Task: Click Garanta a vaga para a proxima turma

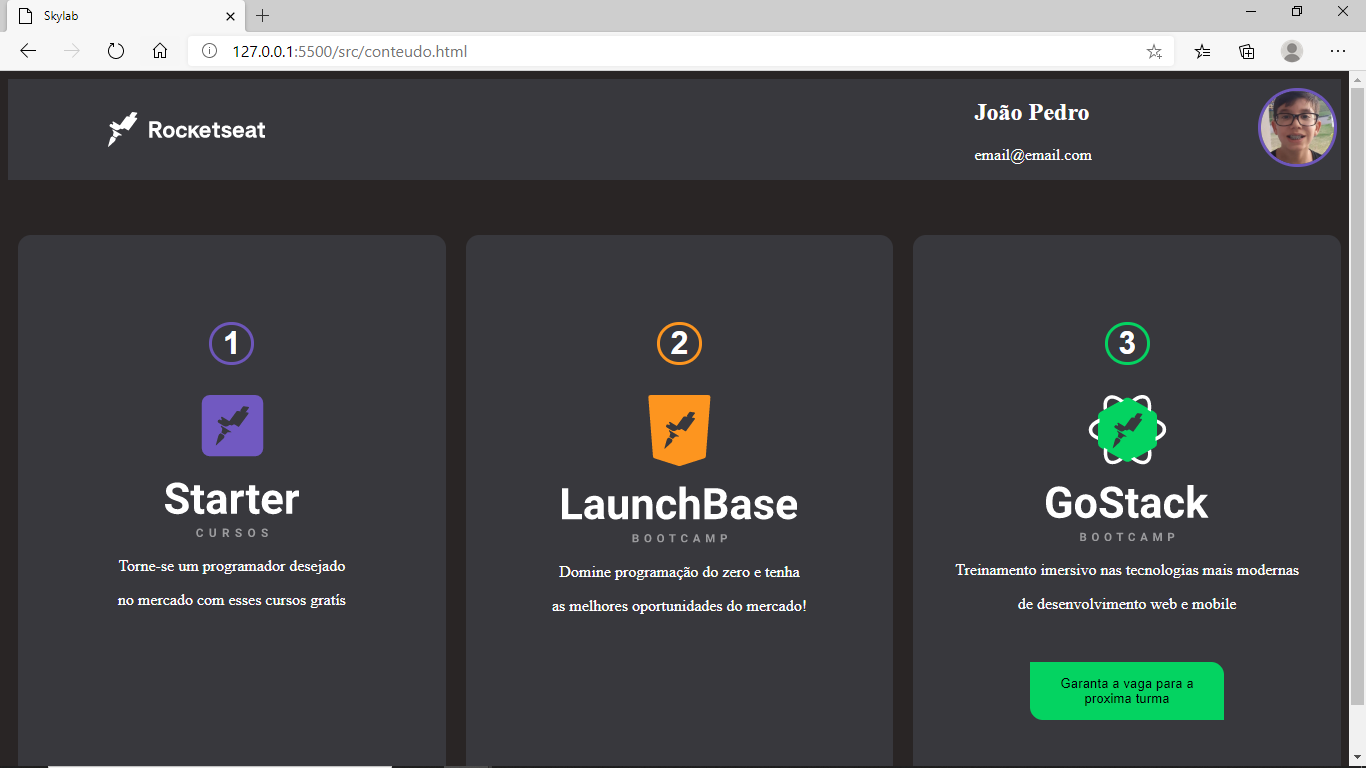Action: [x=1127, y=691]
